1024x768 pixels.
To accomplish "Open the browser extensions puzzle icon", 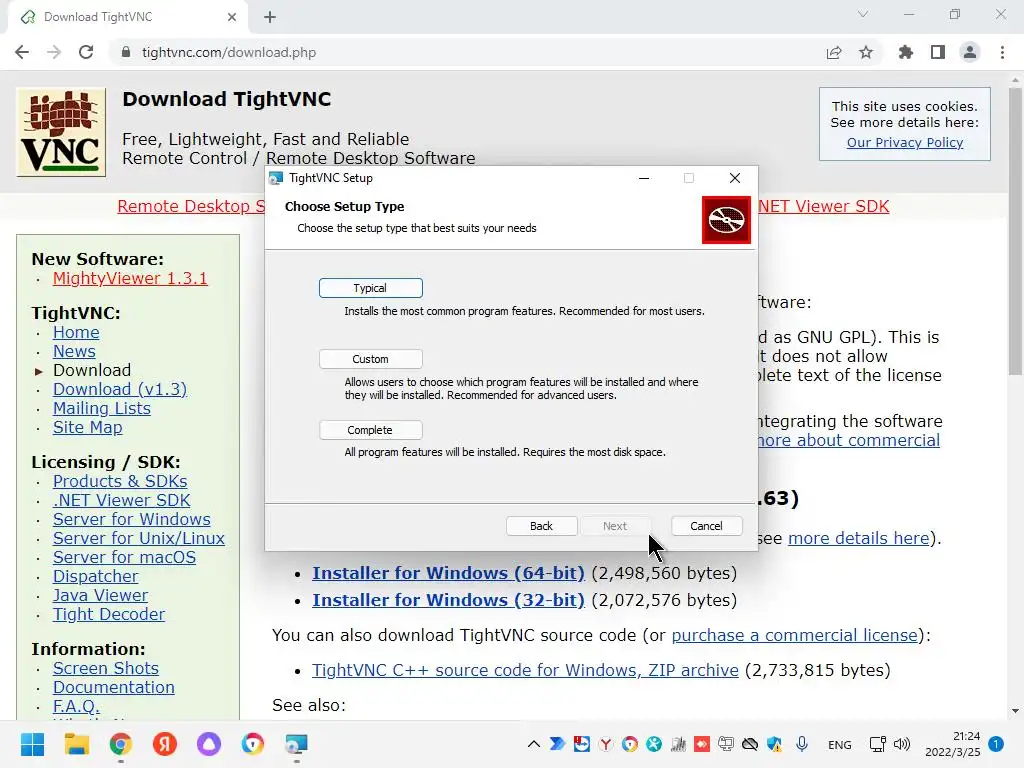I will (x=906, y=52).
